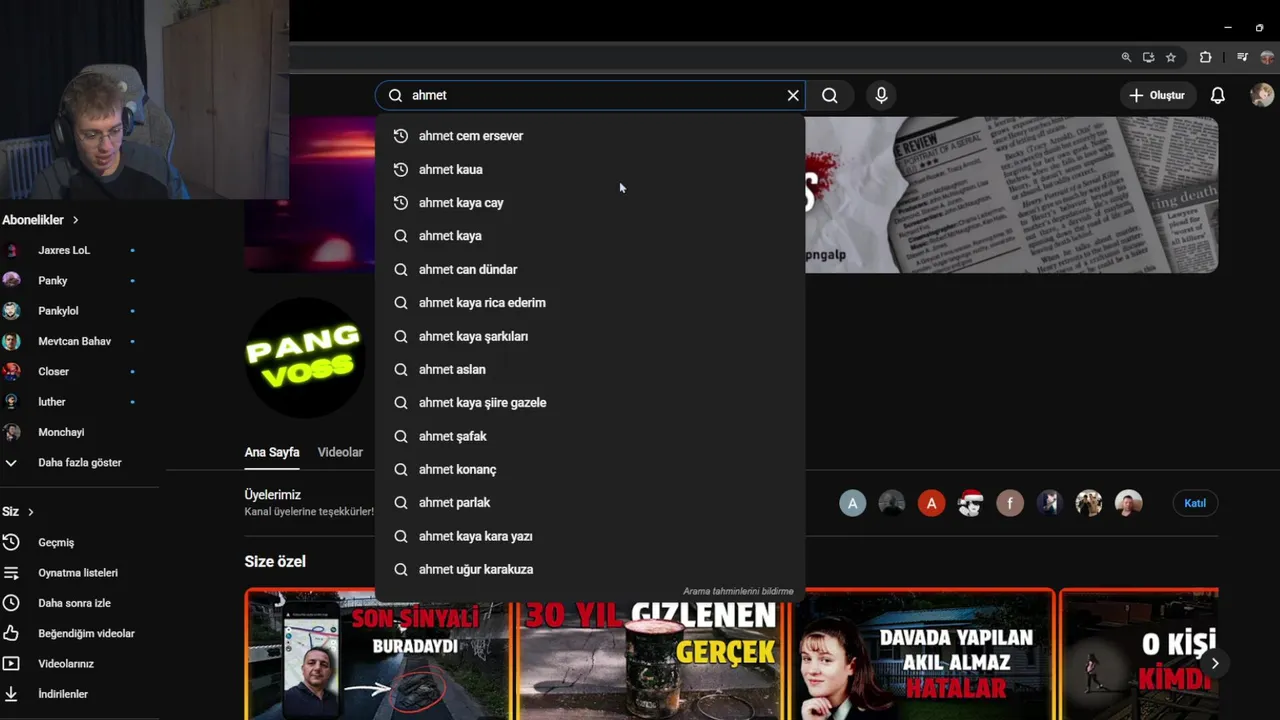Report search predictions link
The width and height of the screenshot is (1280, 720).
pyautogui.click(x=738, y=591)
